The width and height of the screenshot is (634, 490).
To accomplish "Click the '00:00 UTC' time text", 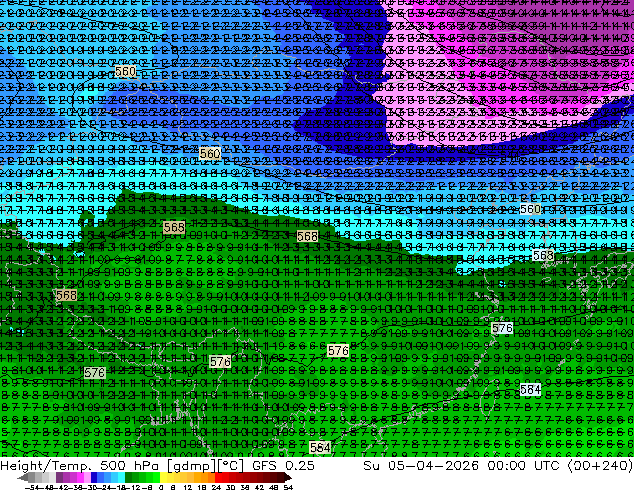I will point(523,465).
